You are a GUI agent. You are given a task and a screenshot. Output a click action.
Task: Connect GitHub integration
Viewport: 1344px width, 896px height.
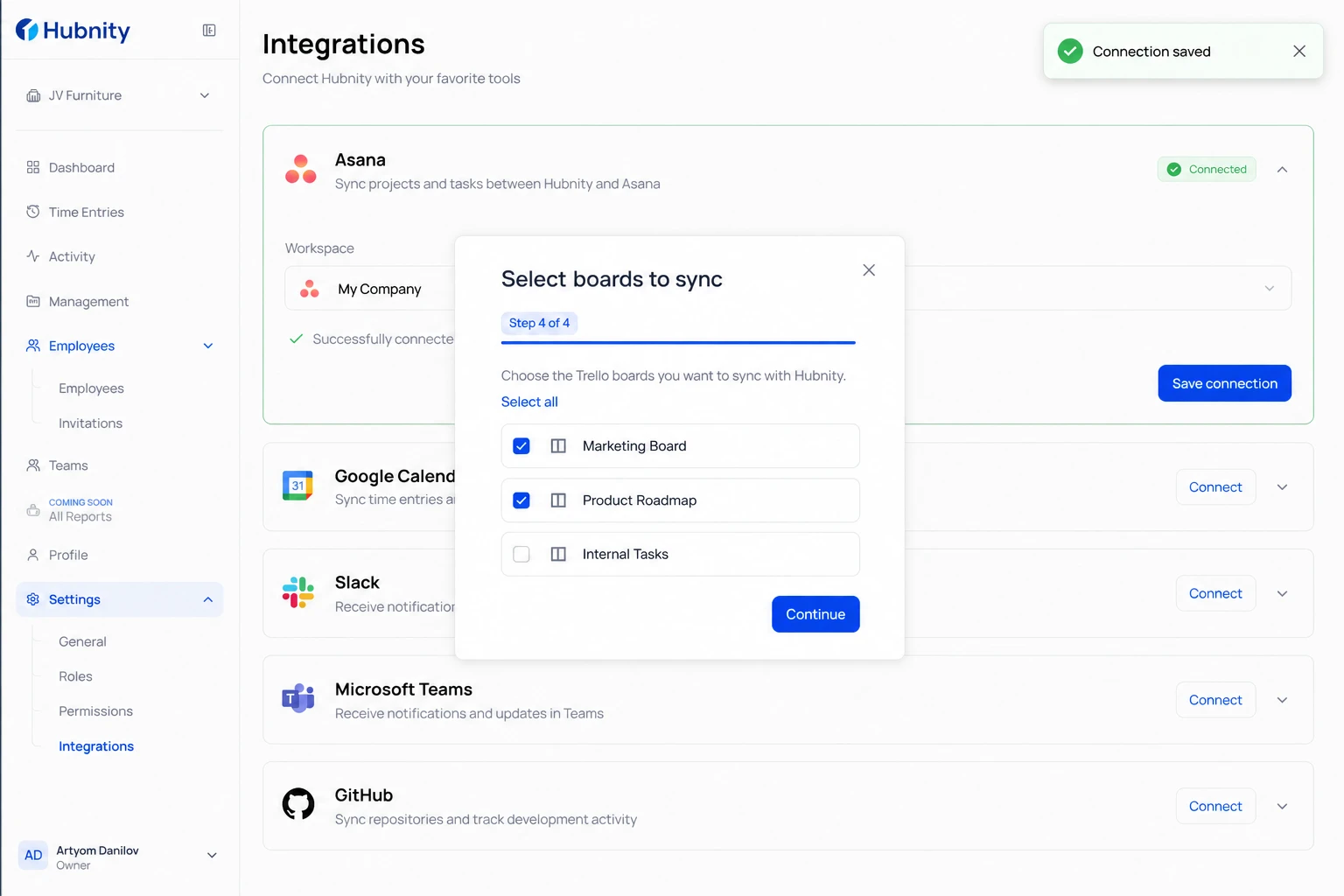pos(1215,807)
